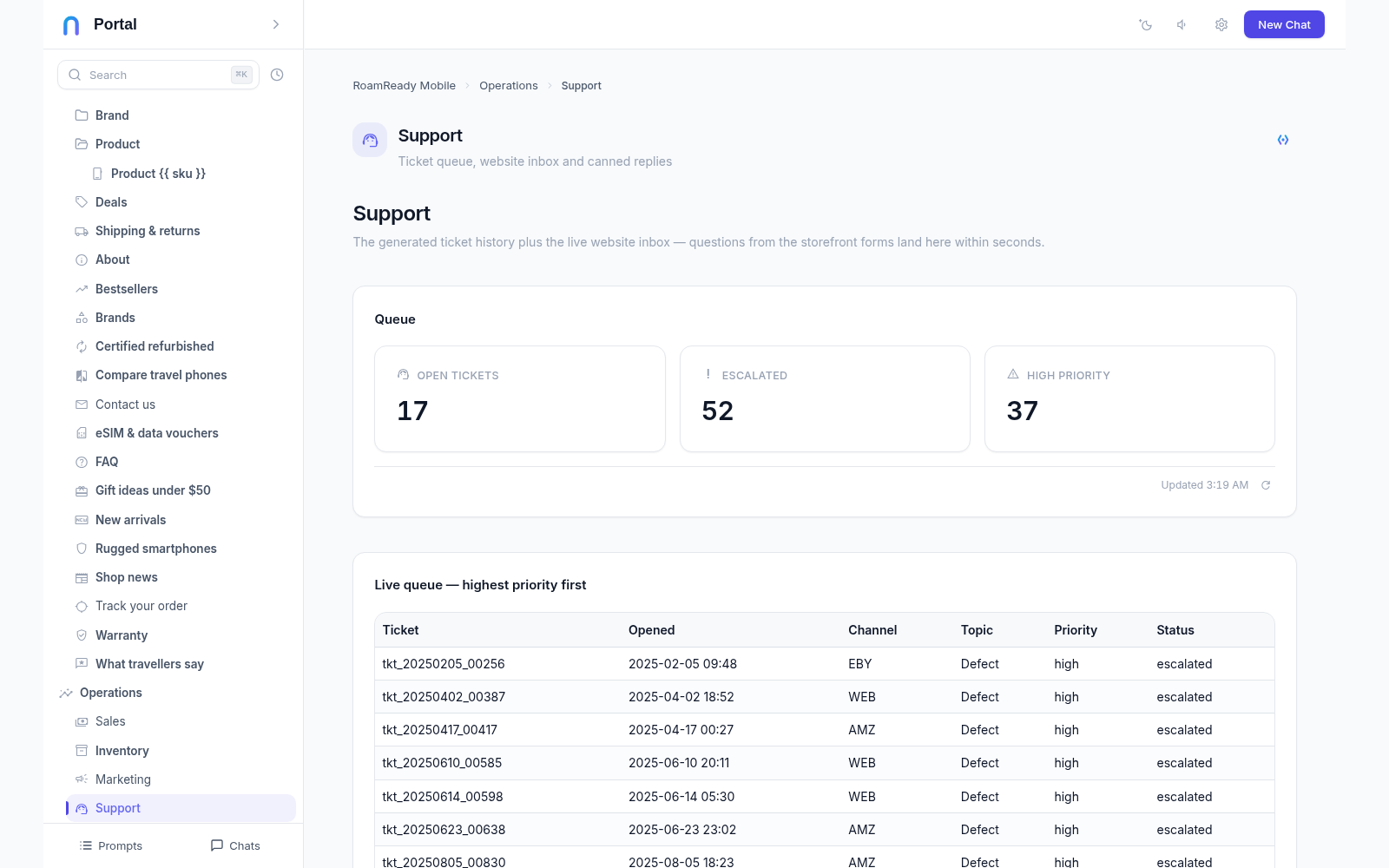Open Marketing under Operations
The image size is (1389, 868).
click(122, 779)
